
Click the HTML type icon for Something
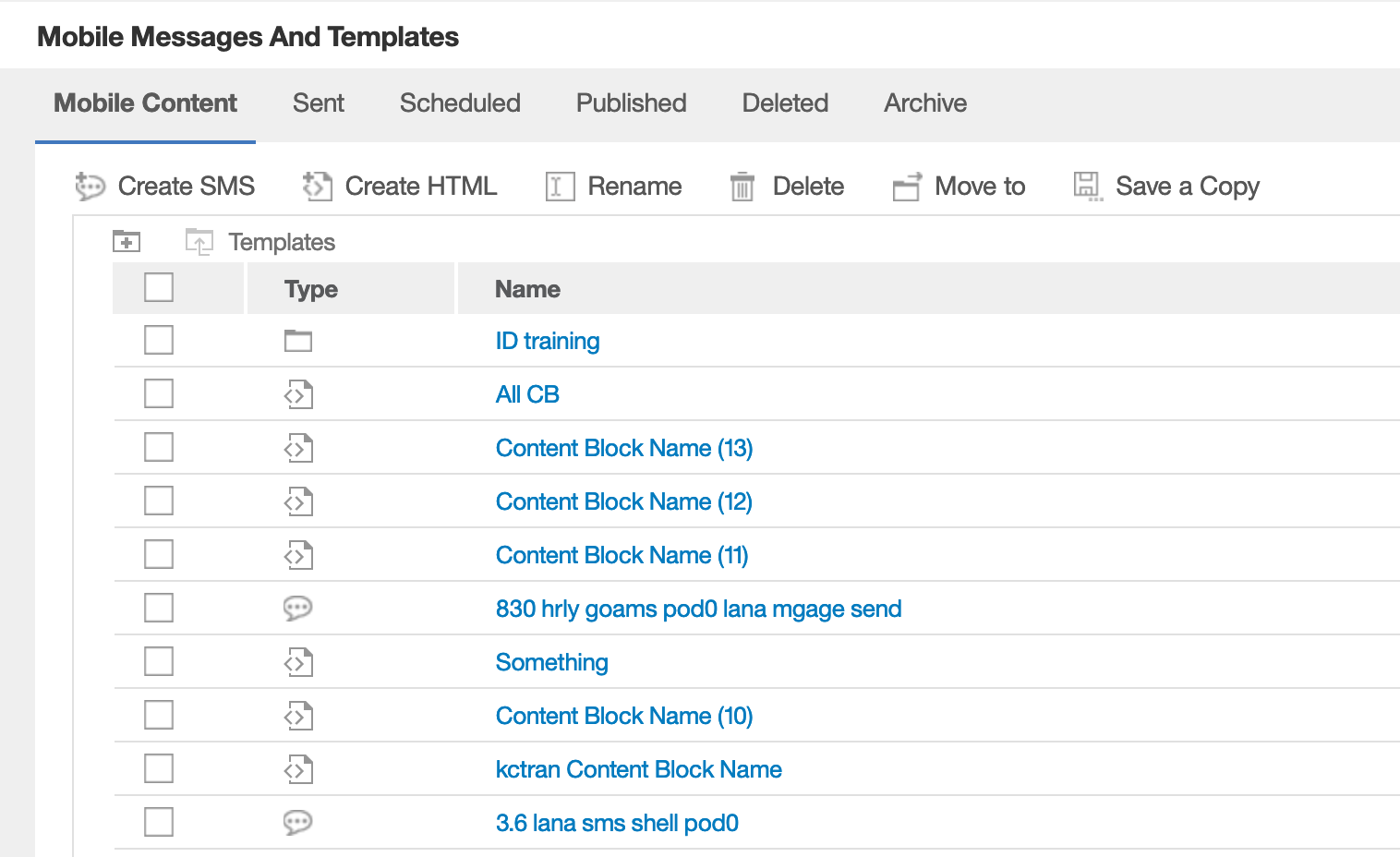(298, 663)
